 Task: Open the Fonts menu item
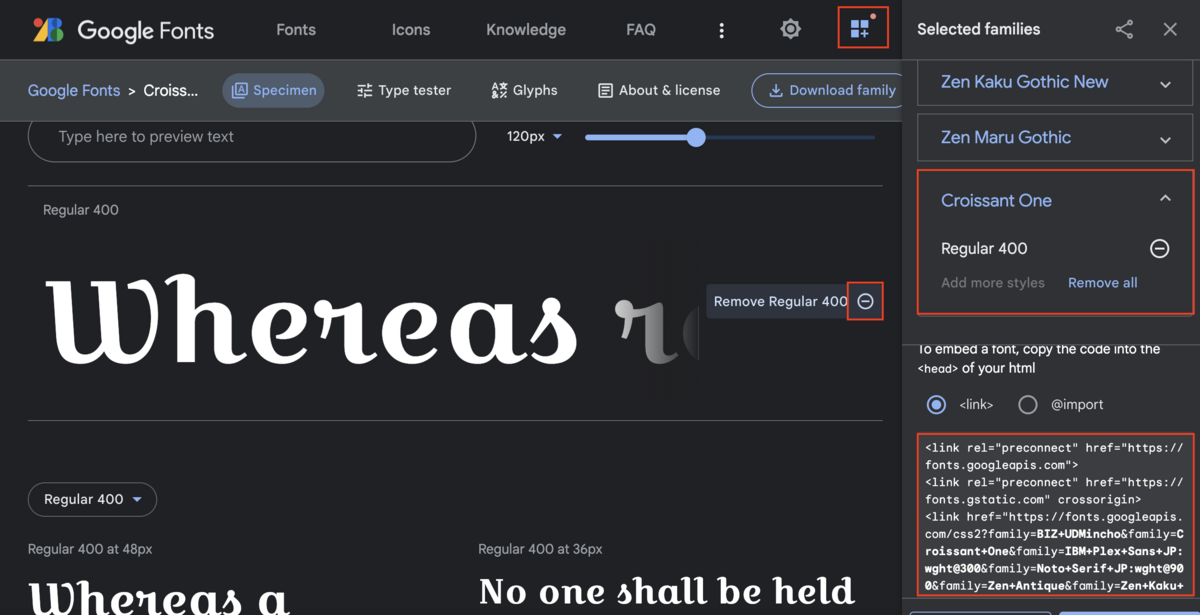click(296, 30)
